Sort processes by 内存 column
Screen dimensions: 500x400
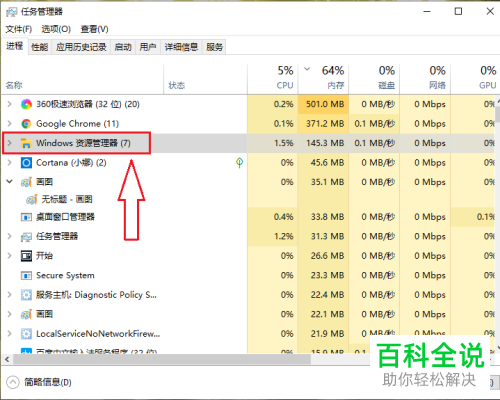(323, 79)
